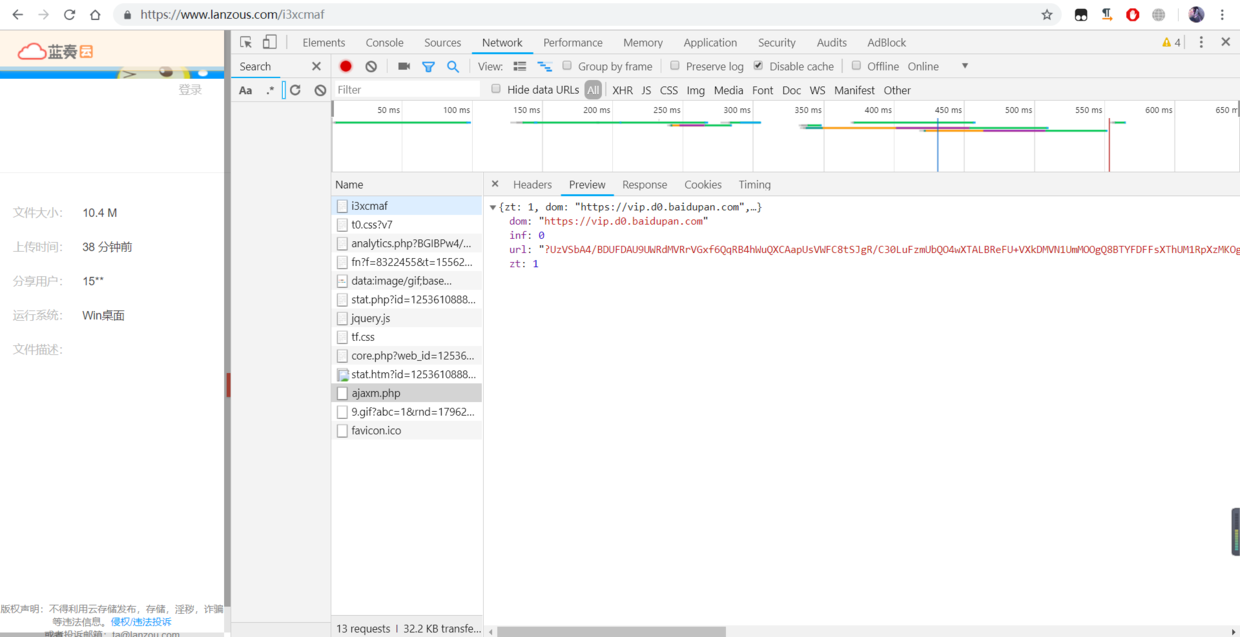The image size is (1240, 637).
Task: Switch to the AdBlock tab
Action: pyautogui.click(x=886, y=42)
